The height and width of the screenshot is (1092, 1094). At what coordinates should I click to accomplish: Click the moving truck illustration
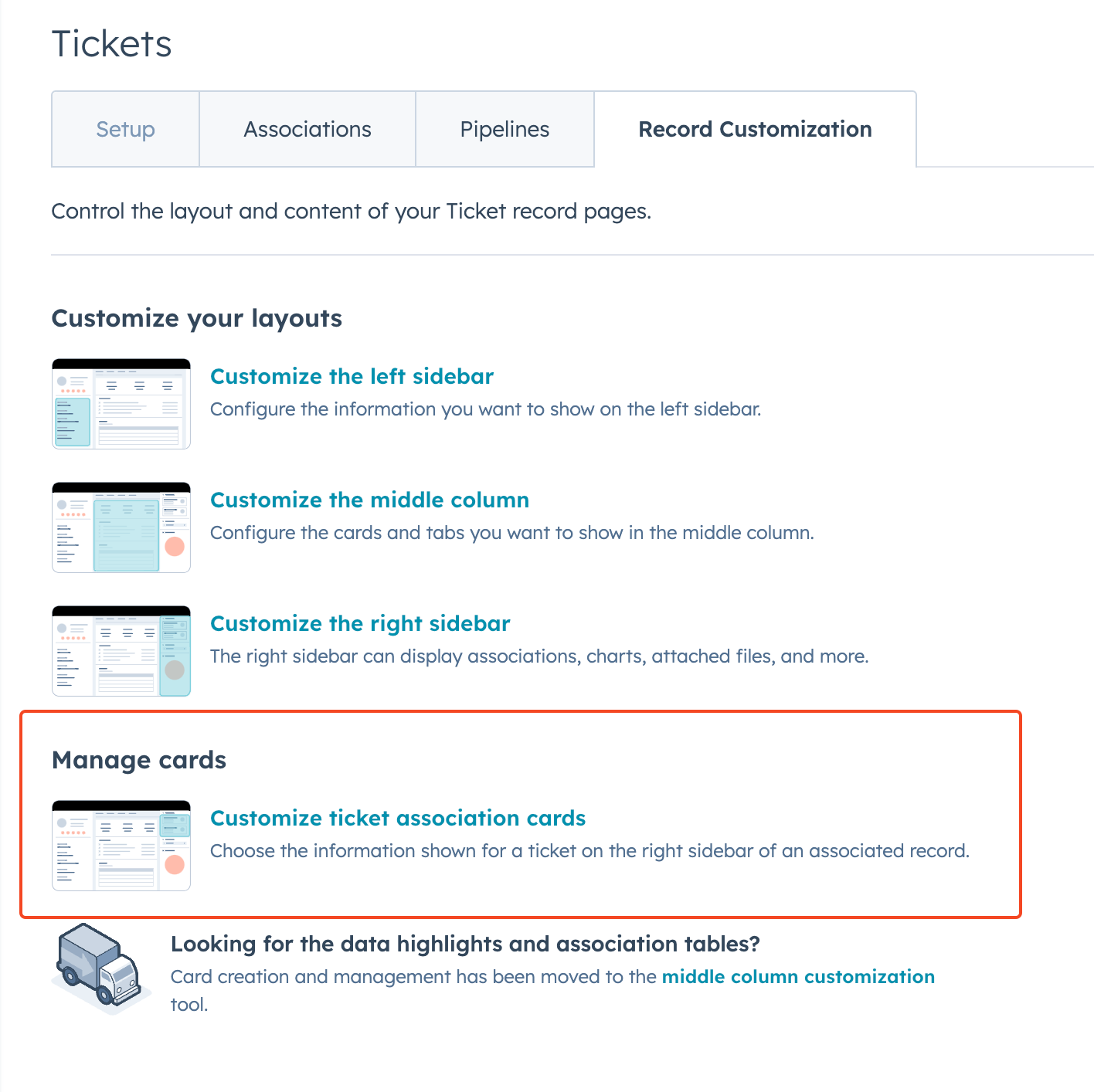(100, 970)
